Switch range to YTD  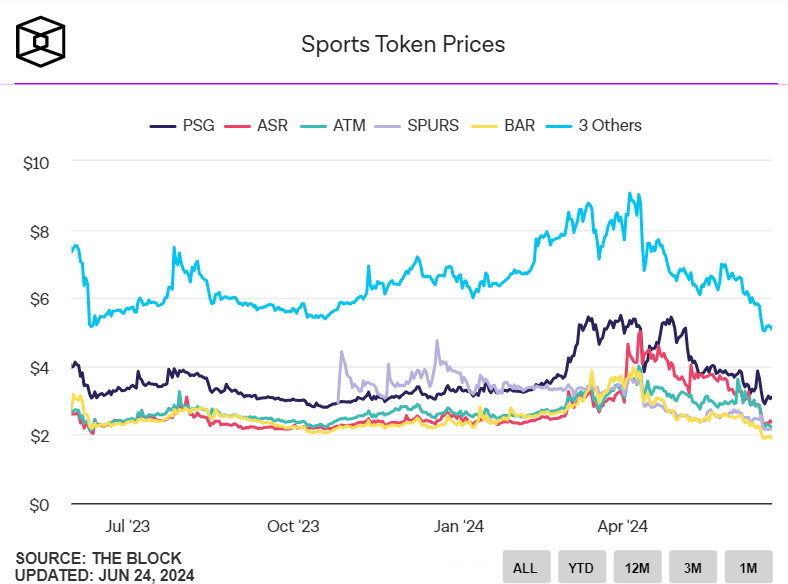tap(581, 567)
